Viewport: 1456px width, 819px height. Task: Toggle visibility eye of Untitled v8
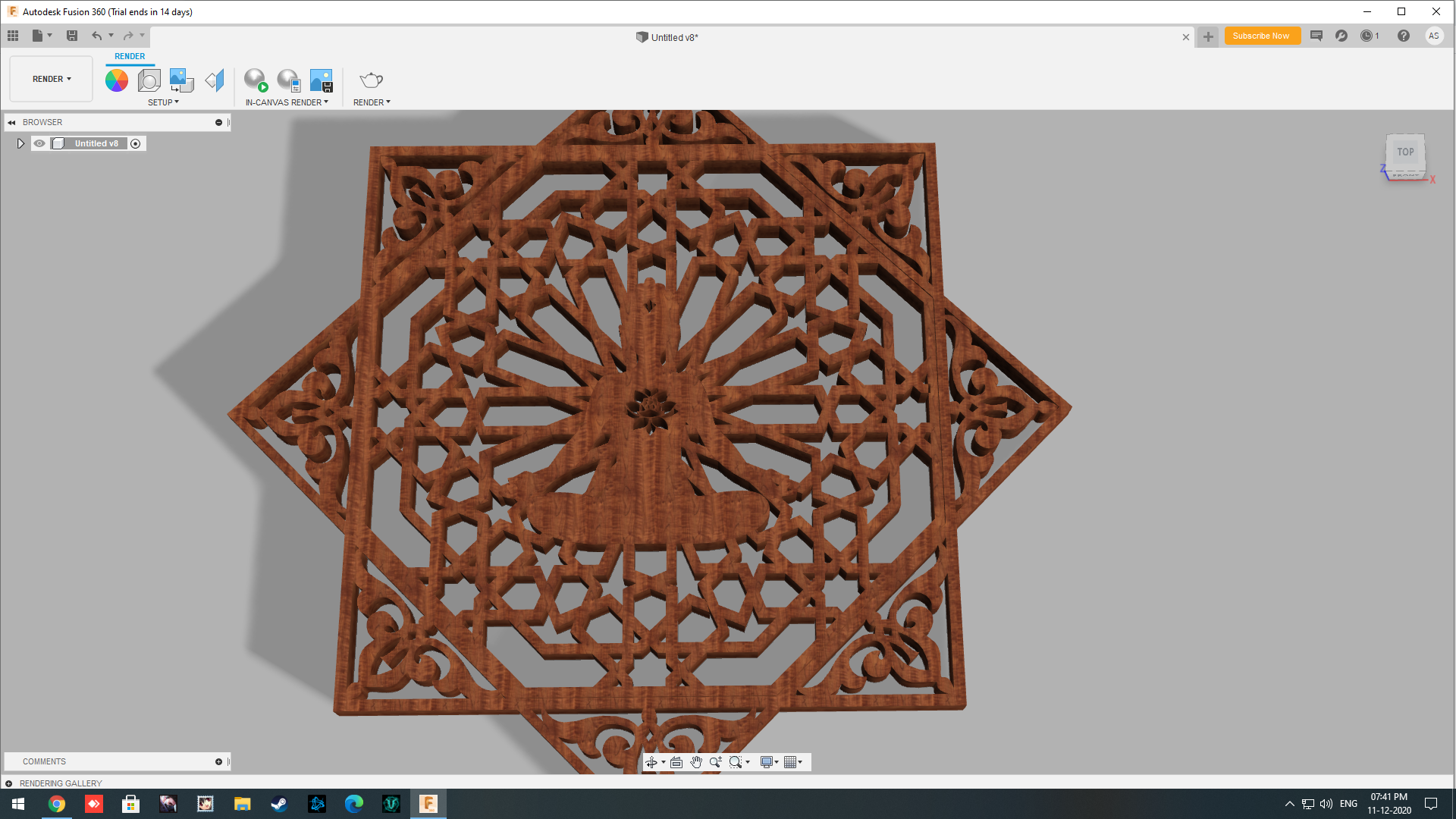[x=39, y=143]
